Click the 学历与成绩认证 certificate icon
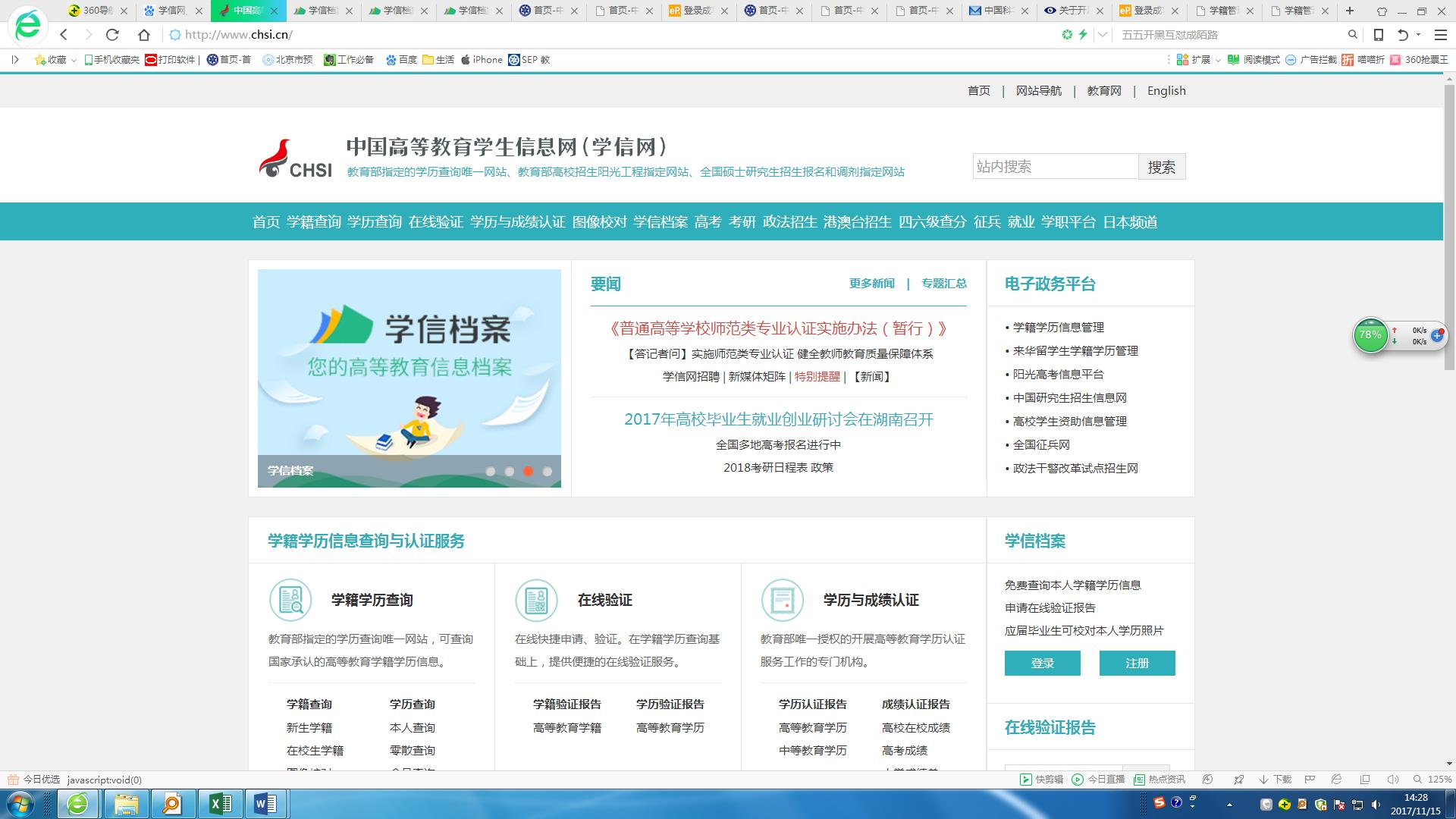 click(782, 600)
